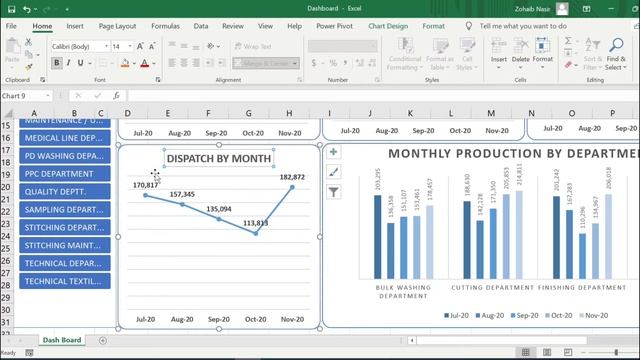This screenshot has width=640, height=360.
Task: Click the 182,872 data label
Action: [x=292, y=177]
